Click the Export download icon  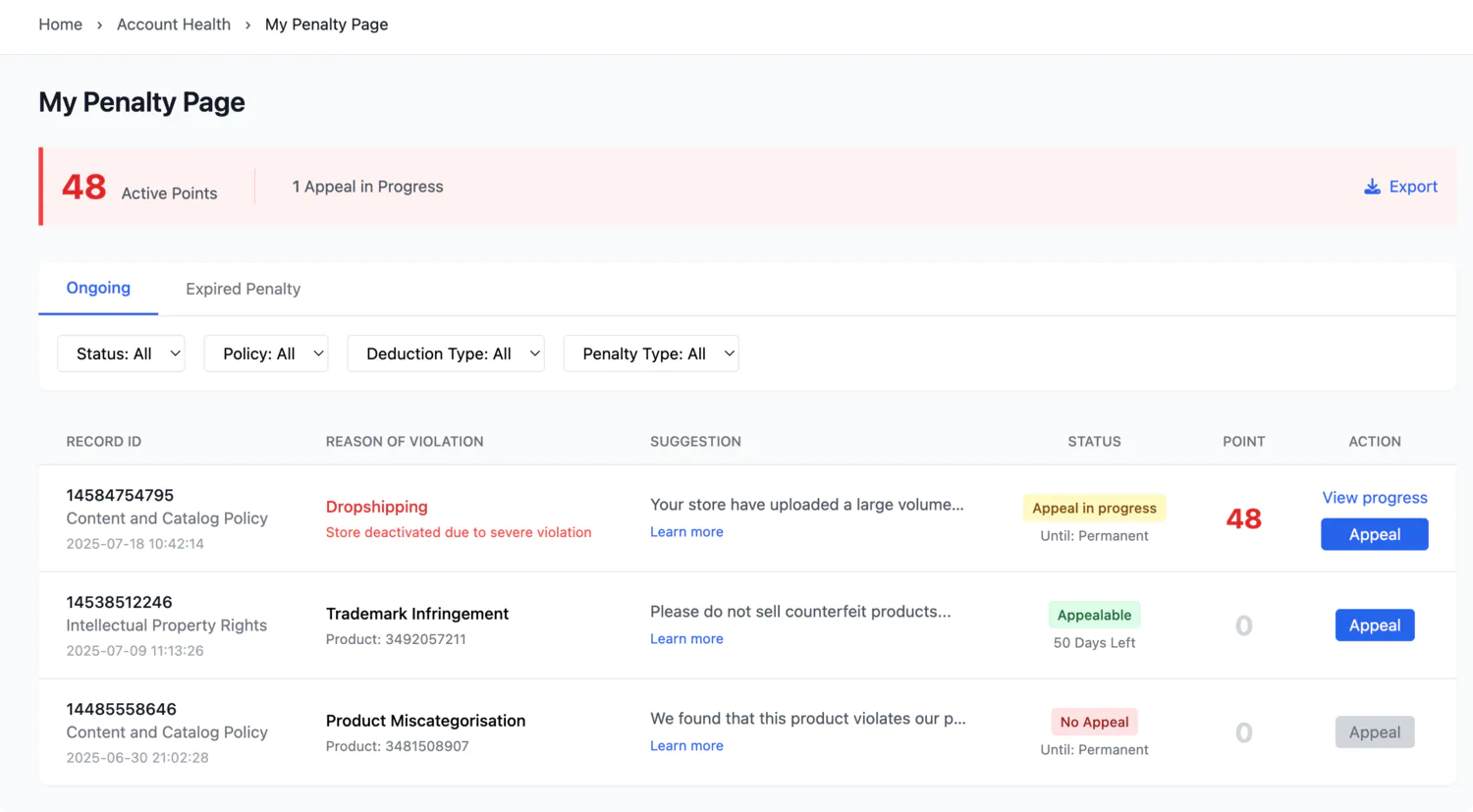pos(1372,187)
